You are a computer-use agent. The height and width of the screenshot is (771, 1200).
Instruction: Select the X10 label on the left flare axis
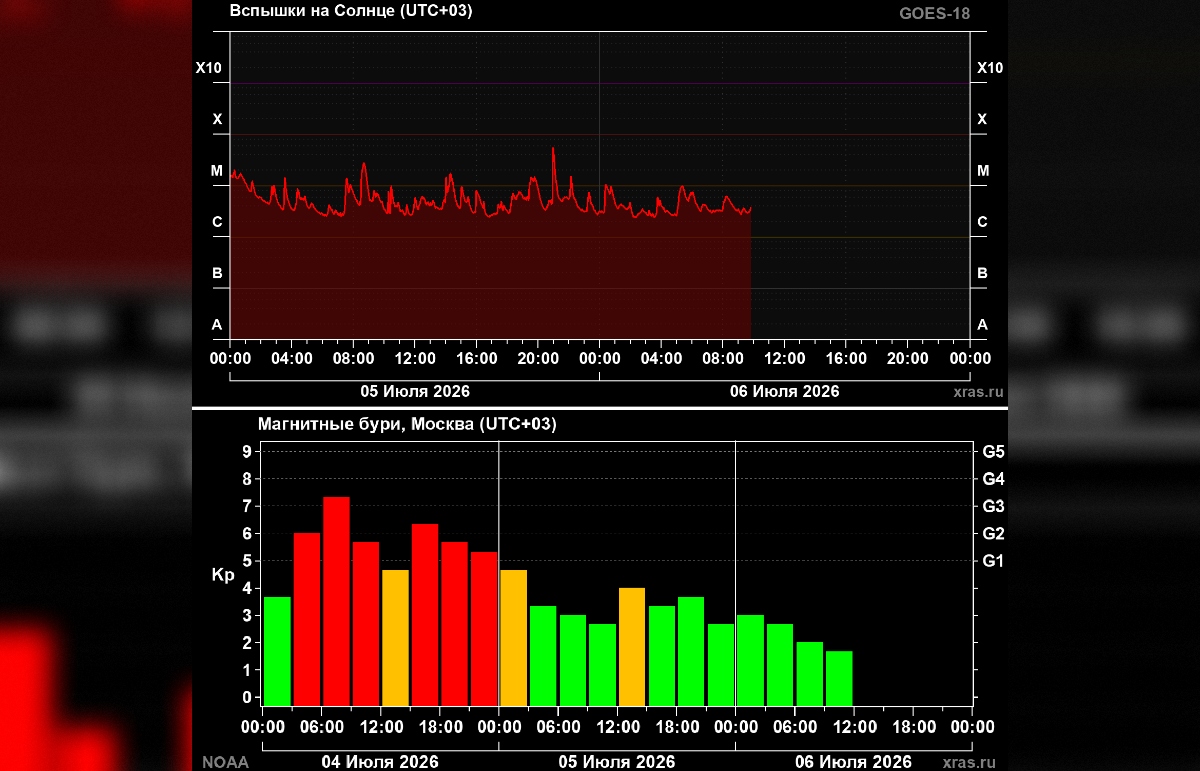coord(208,68)
